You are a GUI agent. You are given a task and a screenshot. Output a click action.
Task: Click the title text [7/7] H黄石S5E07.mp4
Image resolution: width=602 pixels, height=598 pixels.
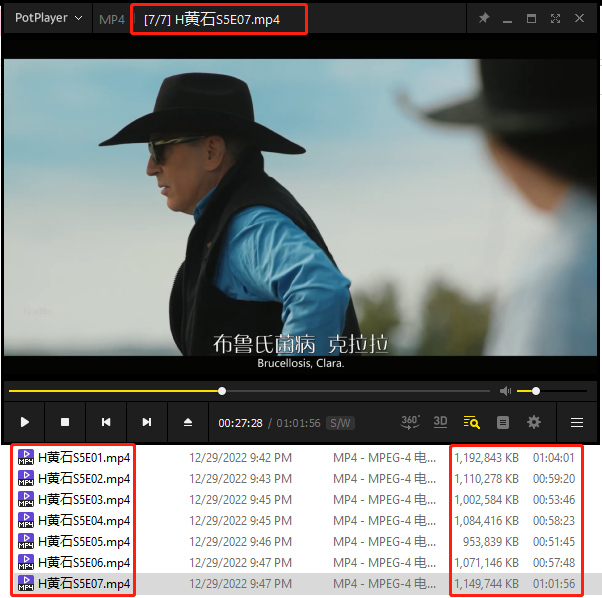pos(212,19)
